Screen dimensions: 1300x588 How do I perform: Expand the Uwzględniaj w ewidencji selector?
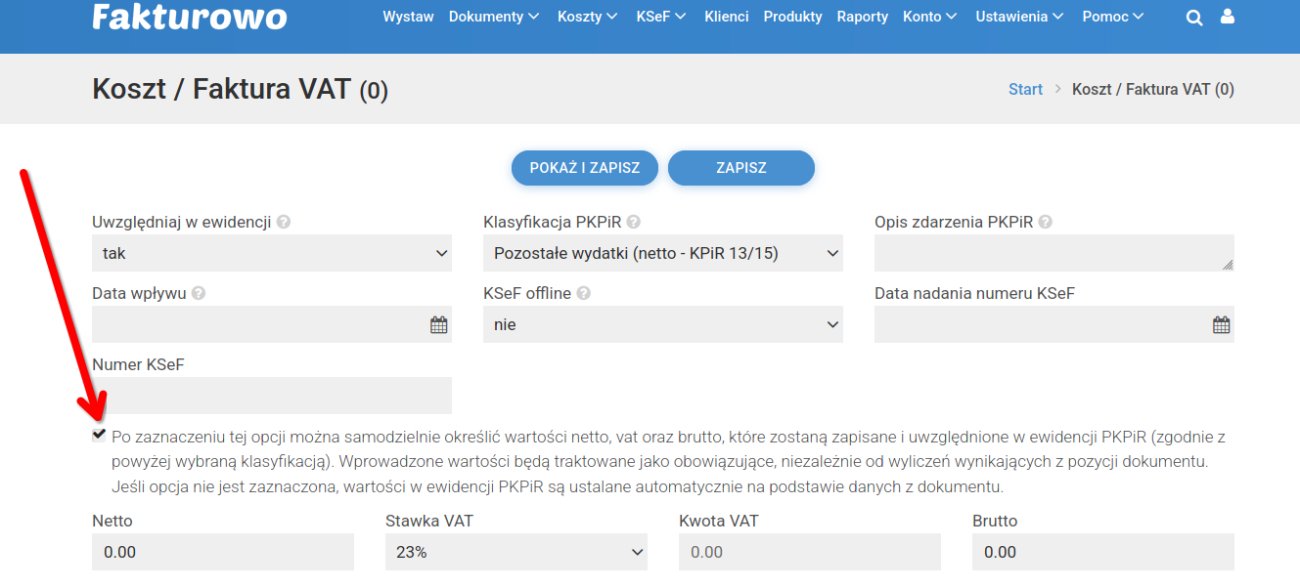271,253
